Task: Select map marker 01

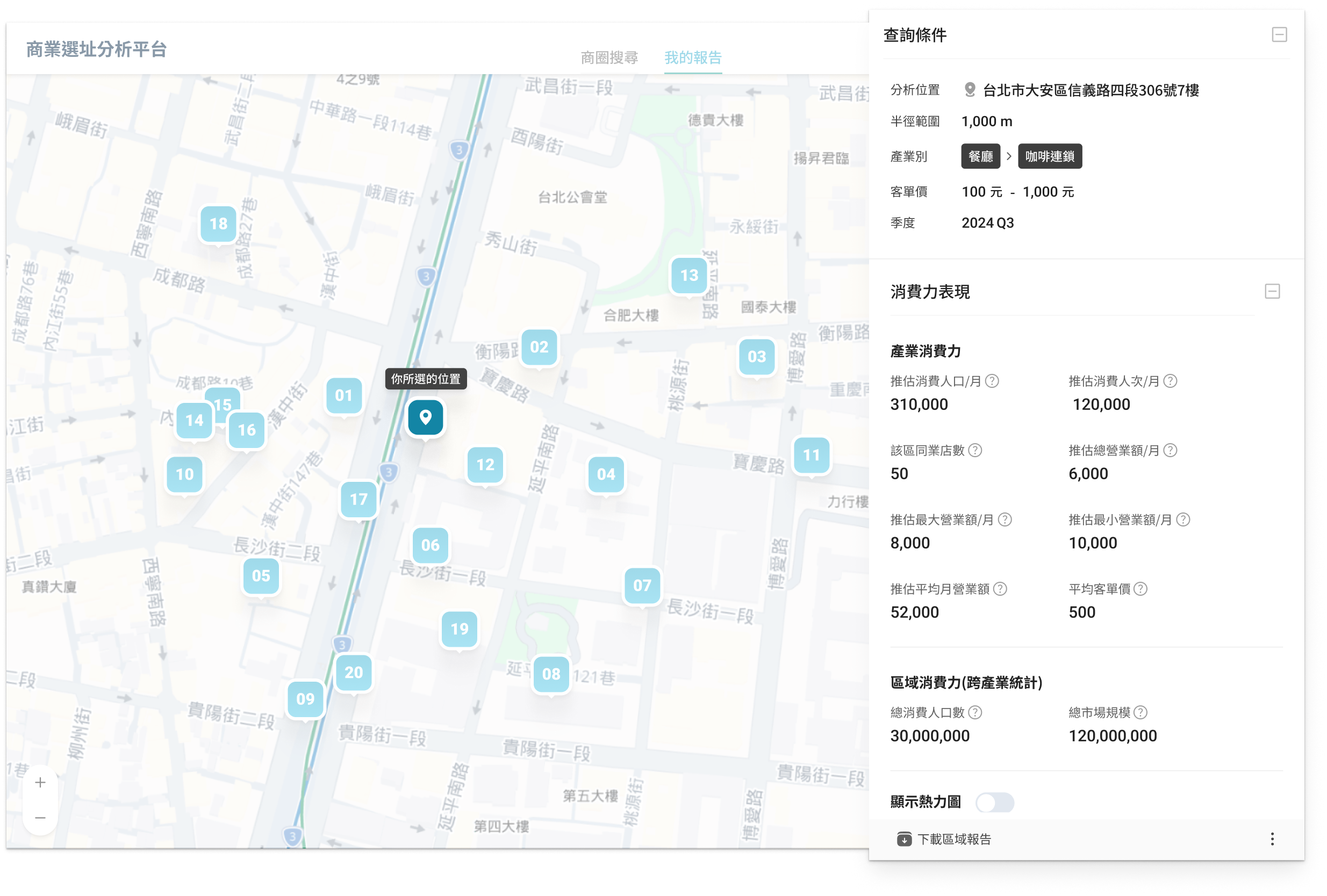Action: click(x=344, y=395)
